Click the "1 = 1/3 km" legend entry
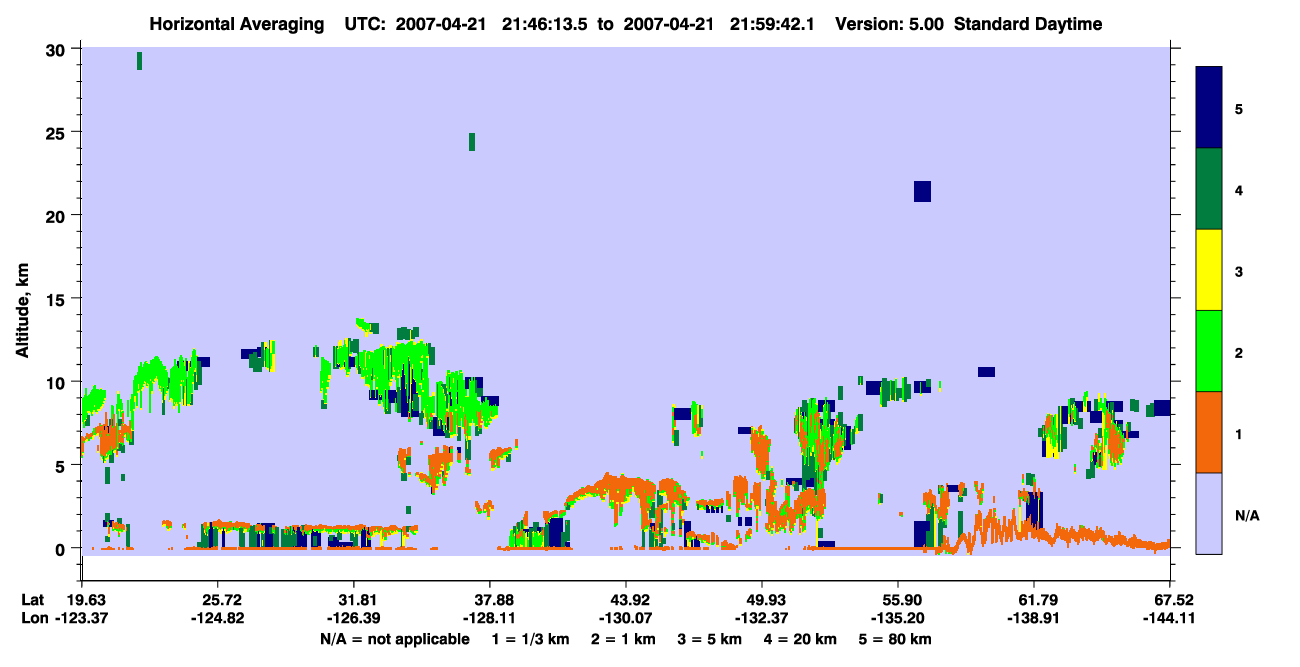The height and width of the screenshot is (667, 1300). 531,639
